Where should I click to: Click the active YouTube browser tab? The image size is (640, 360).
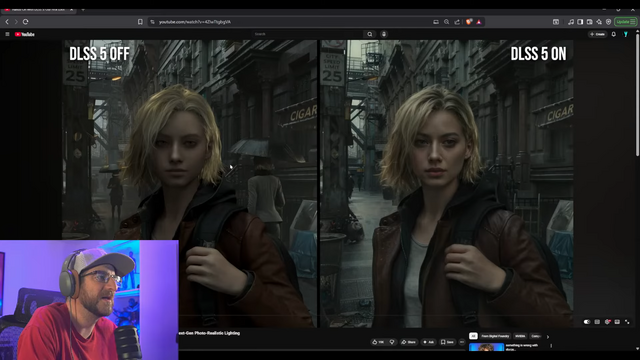coord(37,9)
